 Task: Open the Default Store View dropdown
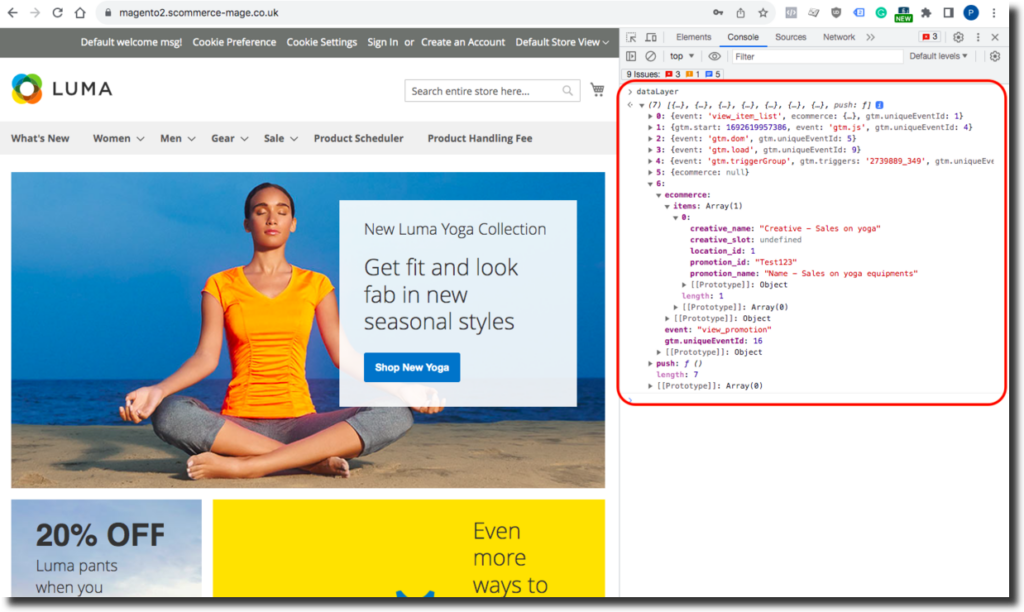pos(562,42)
